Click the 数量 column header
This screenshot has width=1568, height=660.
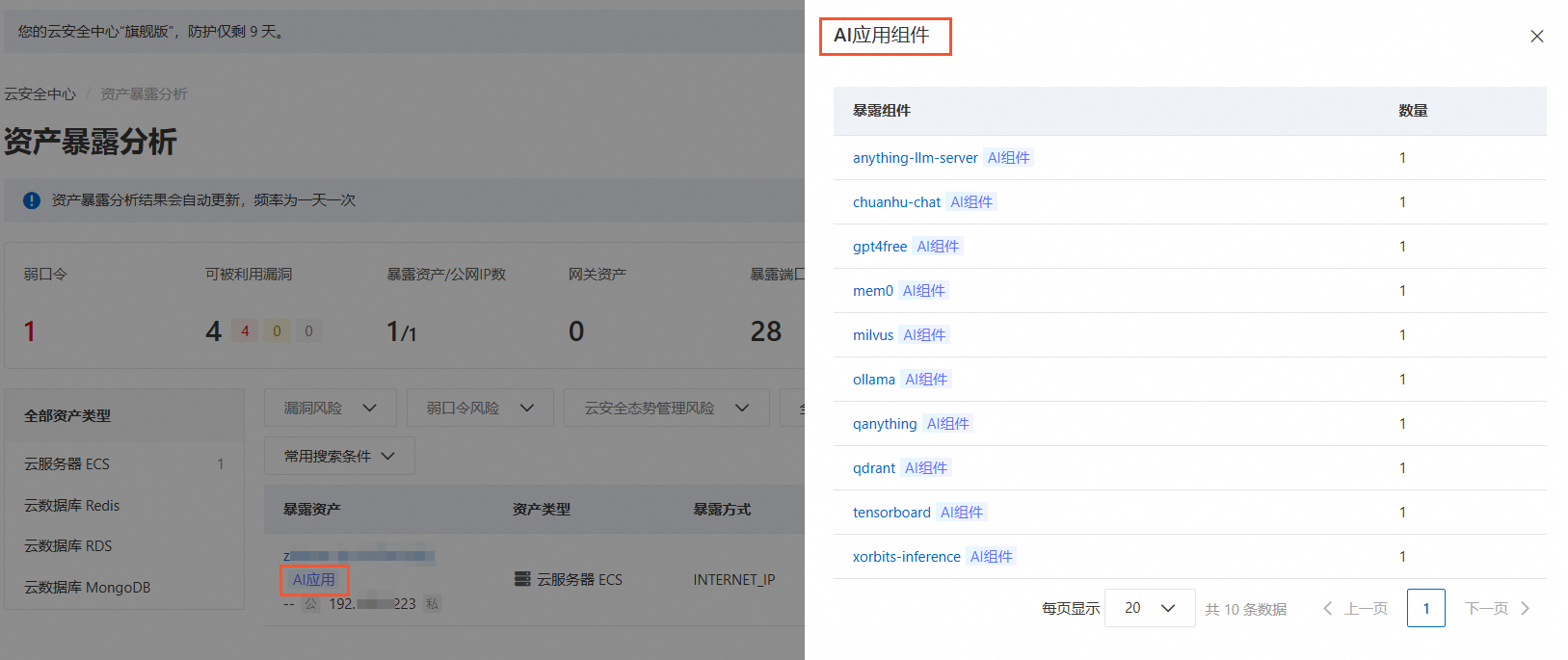click(x=1413, y=111)
